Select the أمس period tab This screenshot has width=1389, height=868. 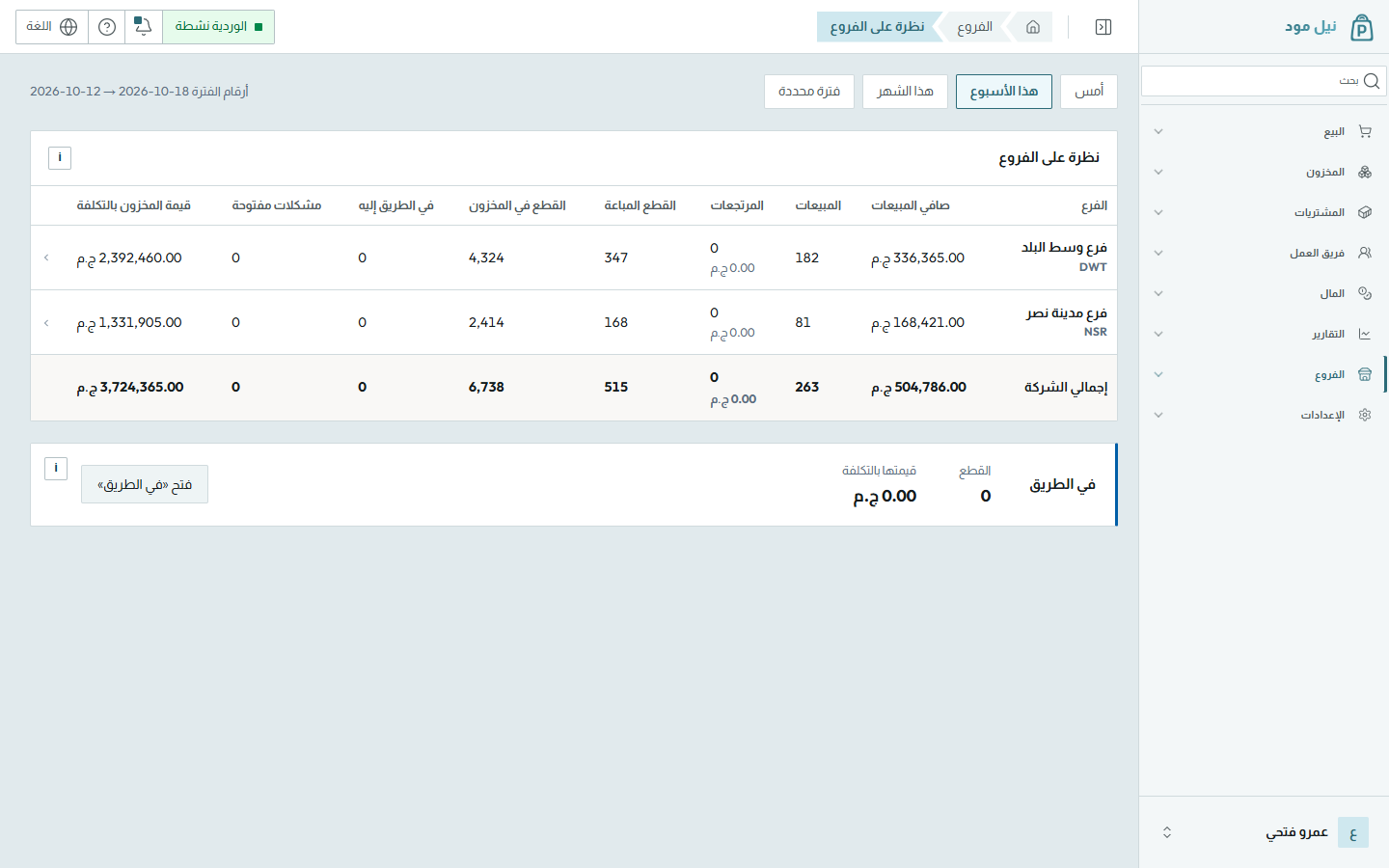click(1089, 92)
